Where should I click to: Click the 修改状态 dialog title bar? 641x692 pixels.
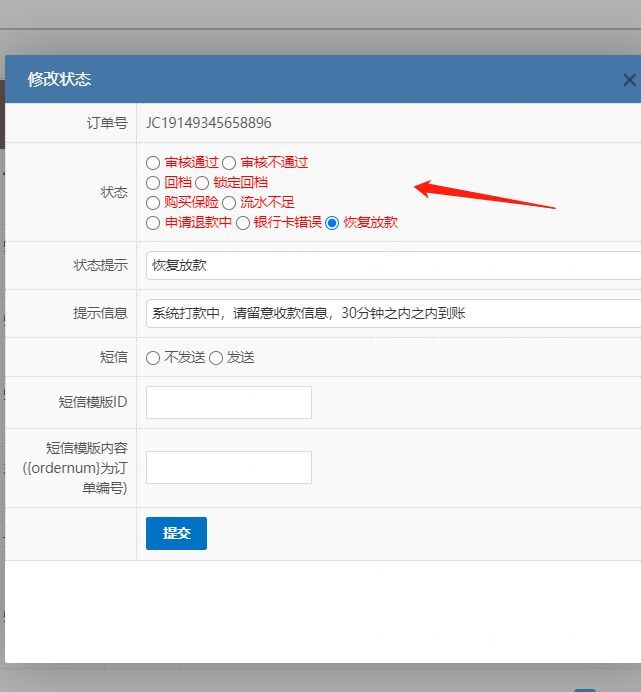click(300, 80)
